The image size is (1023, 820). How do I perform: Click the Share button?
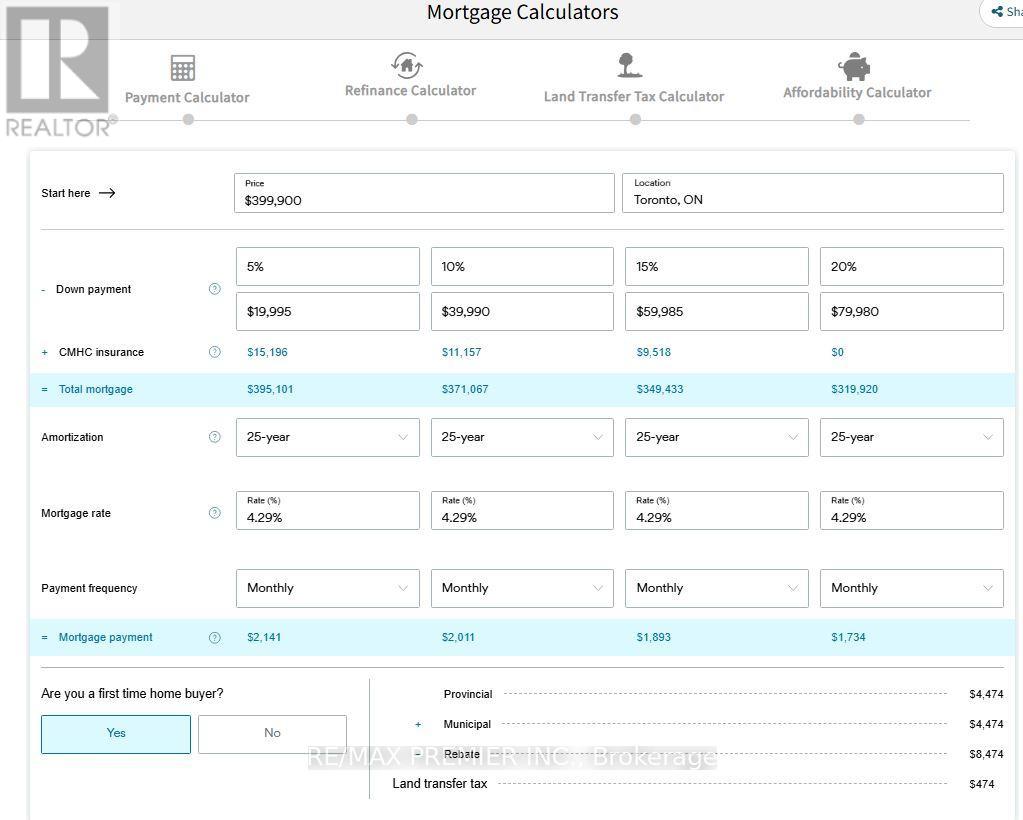pyautogui.click(x=1003, y=12)
